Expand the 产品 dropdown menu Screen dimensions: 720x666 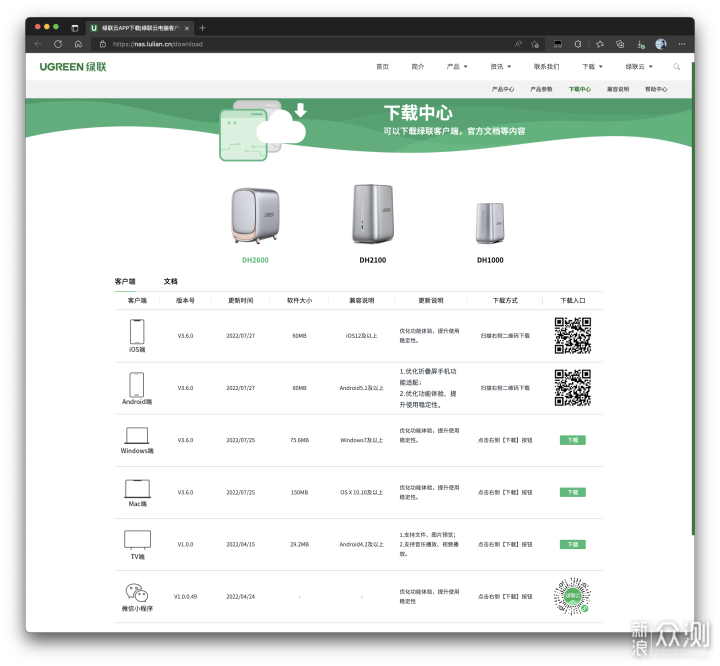(x=457, y=67)
